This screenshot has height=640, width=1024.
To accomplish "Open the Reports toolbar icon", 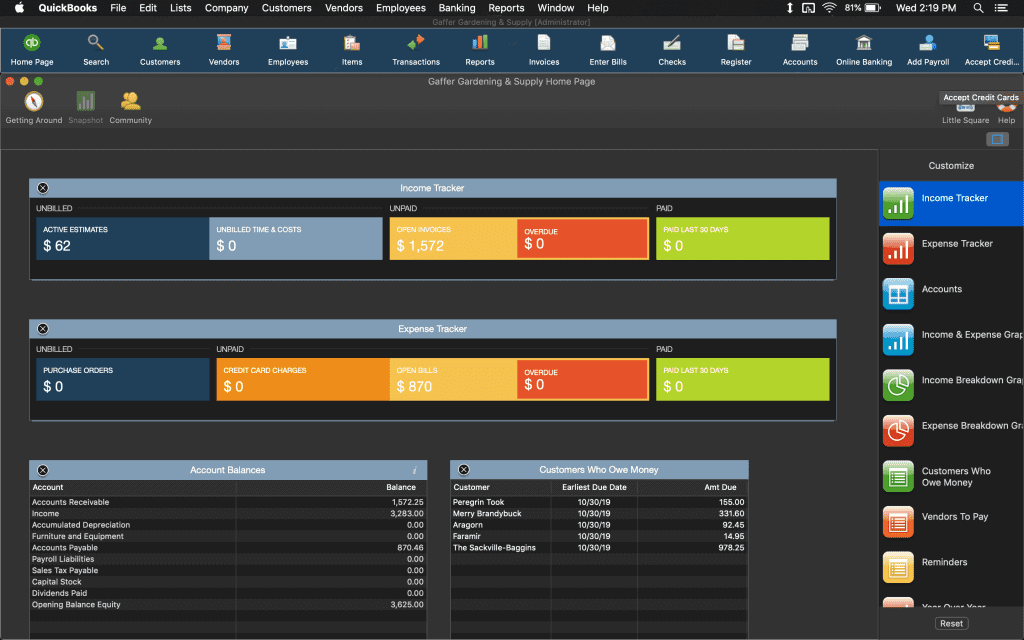I will click(x=480, y=50).
